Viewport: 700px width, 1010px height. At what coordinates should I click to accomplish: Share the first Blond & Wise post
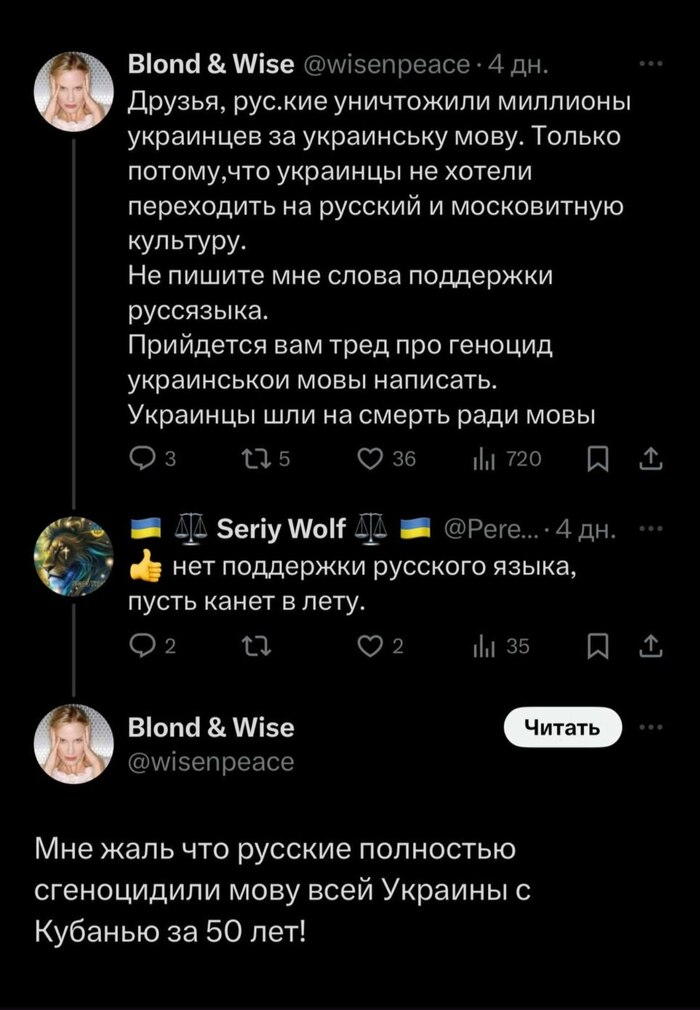(x=651, y=458)
